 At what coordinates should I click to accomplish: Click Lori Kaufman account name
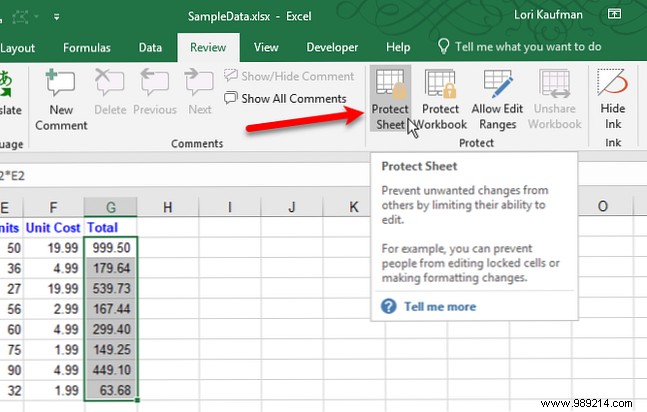(548, 15)
